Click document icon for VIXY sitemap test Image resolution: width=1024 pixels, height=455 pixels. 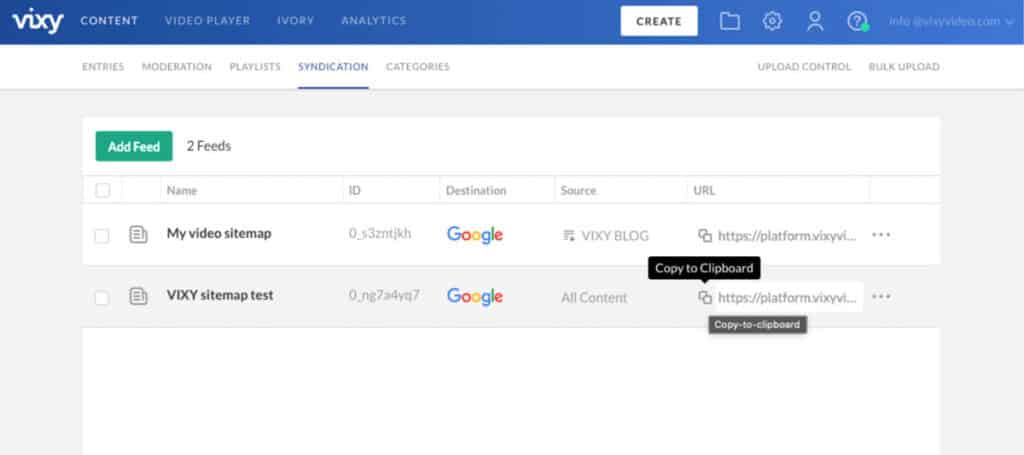click(x=138, y=296)
